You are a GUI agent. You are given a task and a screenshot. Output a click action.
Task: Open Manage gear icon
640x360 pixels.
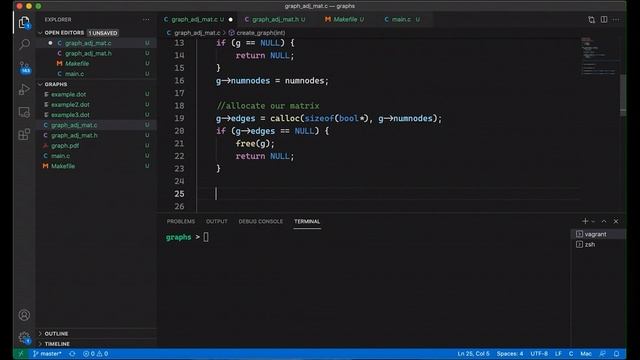tap(24, 338)
